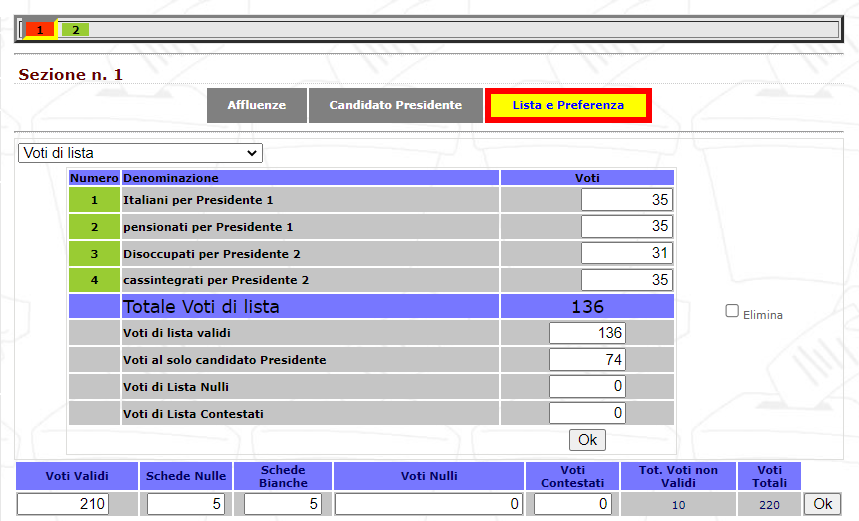The image size is (859, 521).
Task: Focus the Voti di lista validi field
Action: pos(587,332)
